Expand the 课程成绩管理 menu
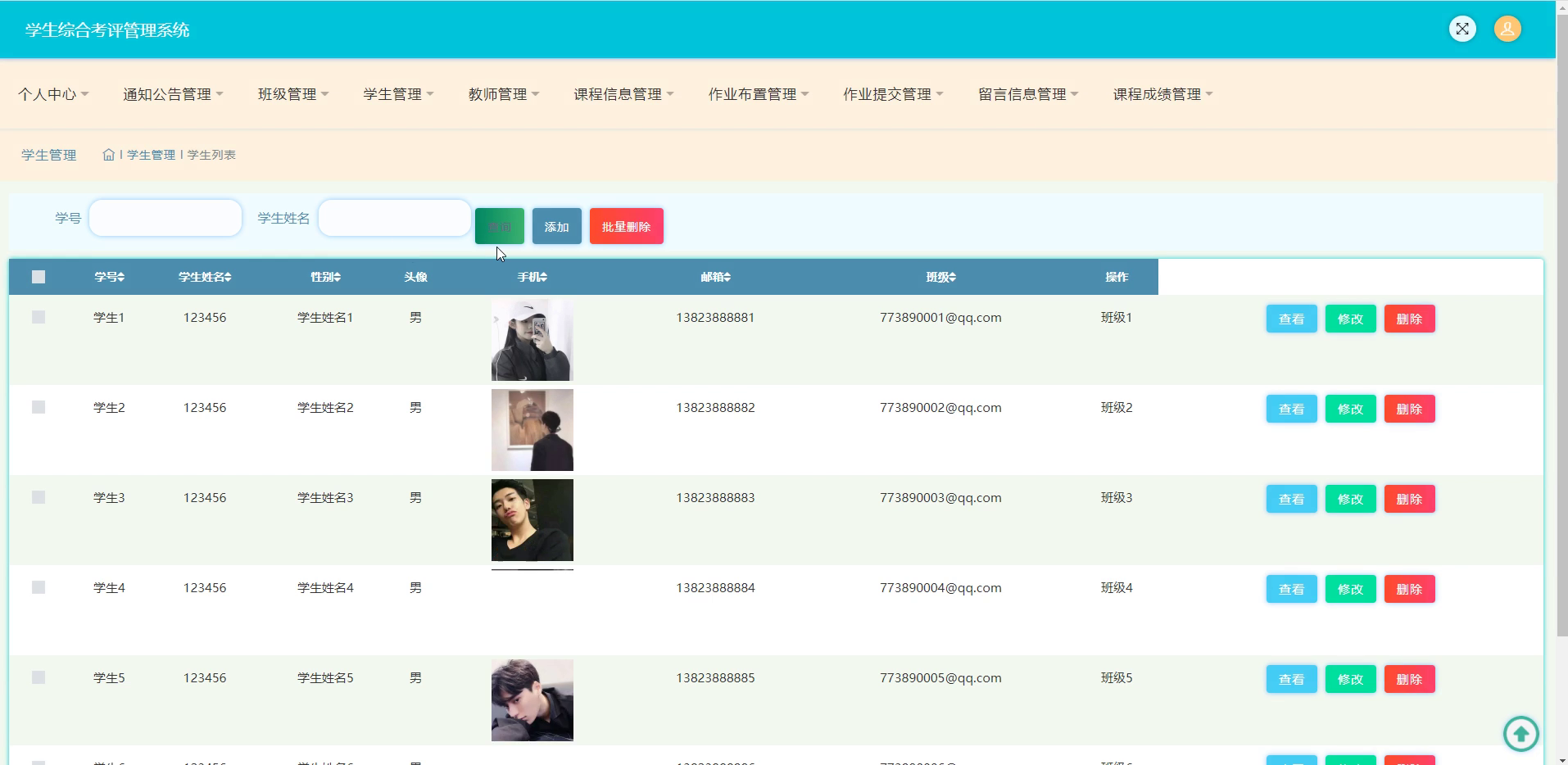This screenshot has height=765, width=1568. coord(1162,94)
